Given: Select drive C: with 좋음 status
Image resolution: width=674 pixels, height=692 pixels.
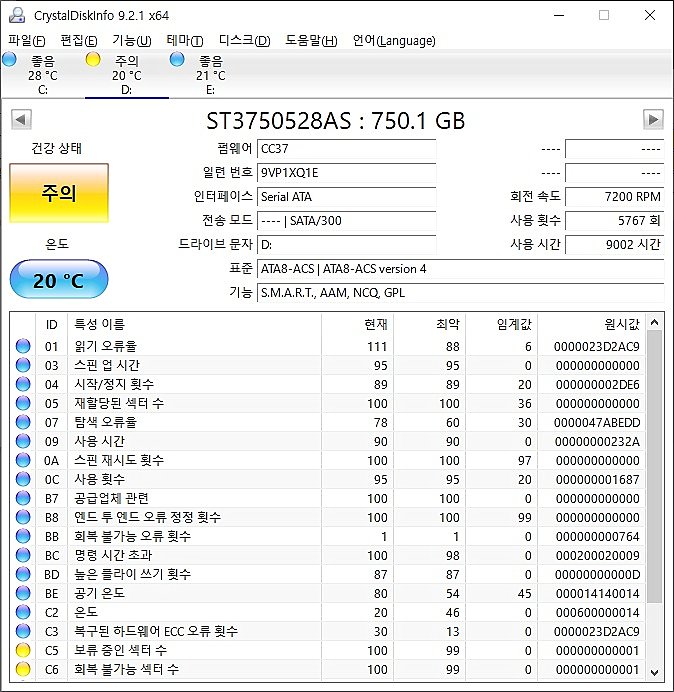Looking at the screenshot, I should (42, 75).
